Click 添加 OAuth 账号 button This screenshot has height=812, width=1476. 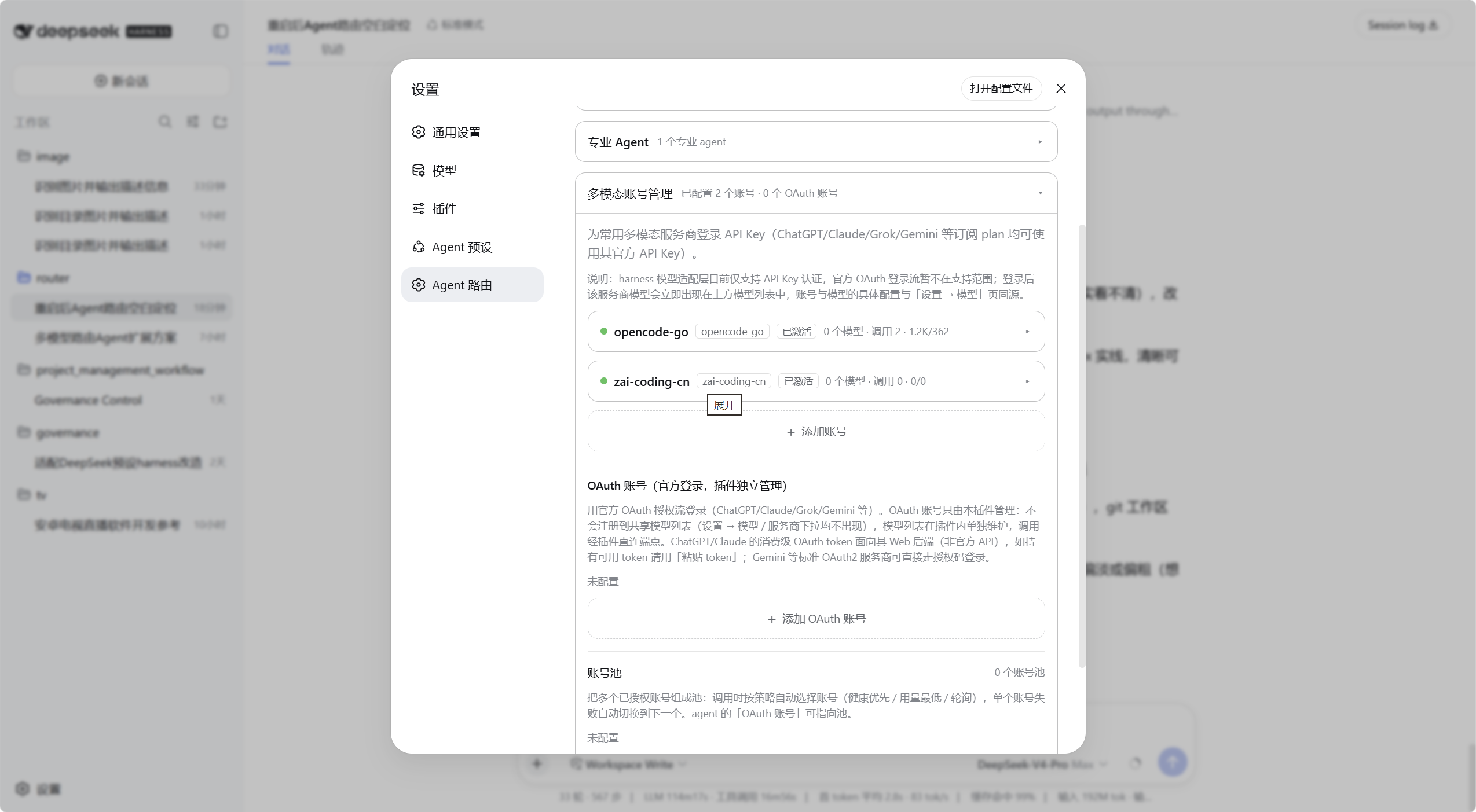point(816,619)
